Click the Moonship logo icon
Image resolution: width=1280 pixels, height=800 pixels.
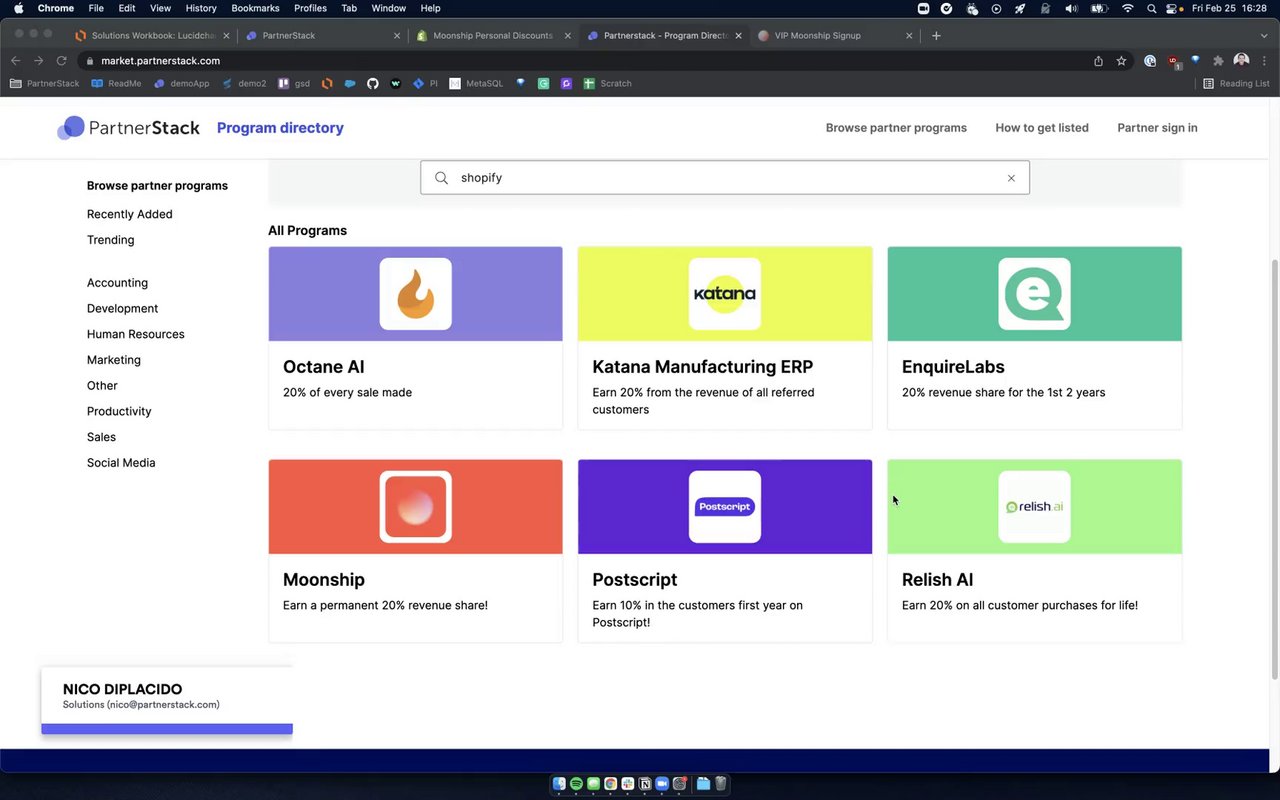[x=415, y=507]
